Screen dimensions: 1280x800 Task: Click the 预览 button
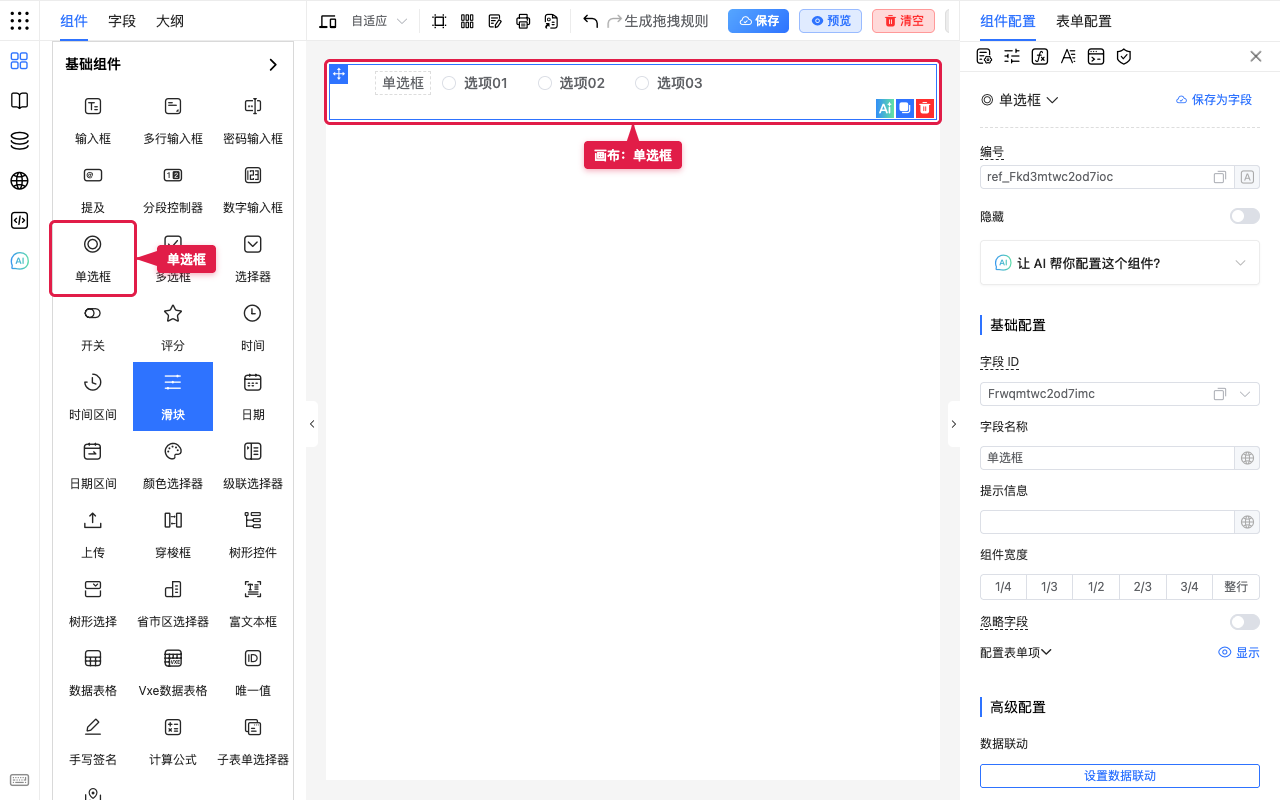(831, 21)
